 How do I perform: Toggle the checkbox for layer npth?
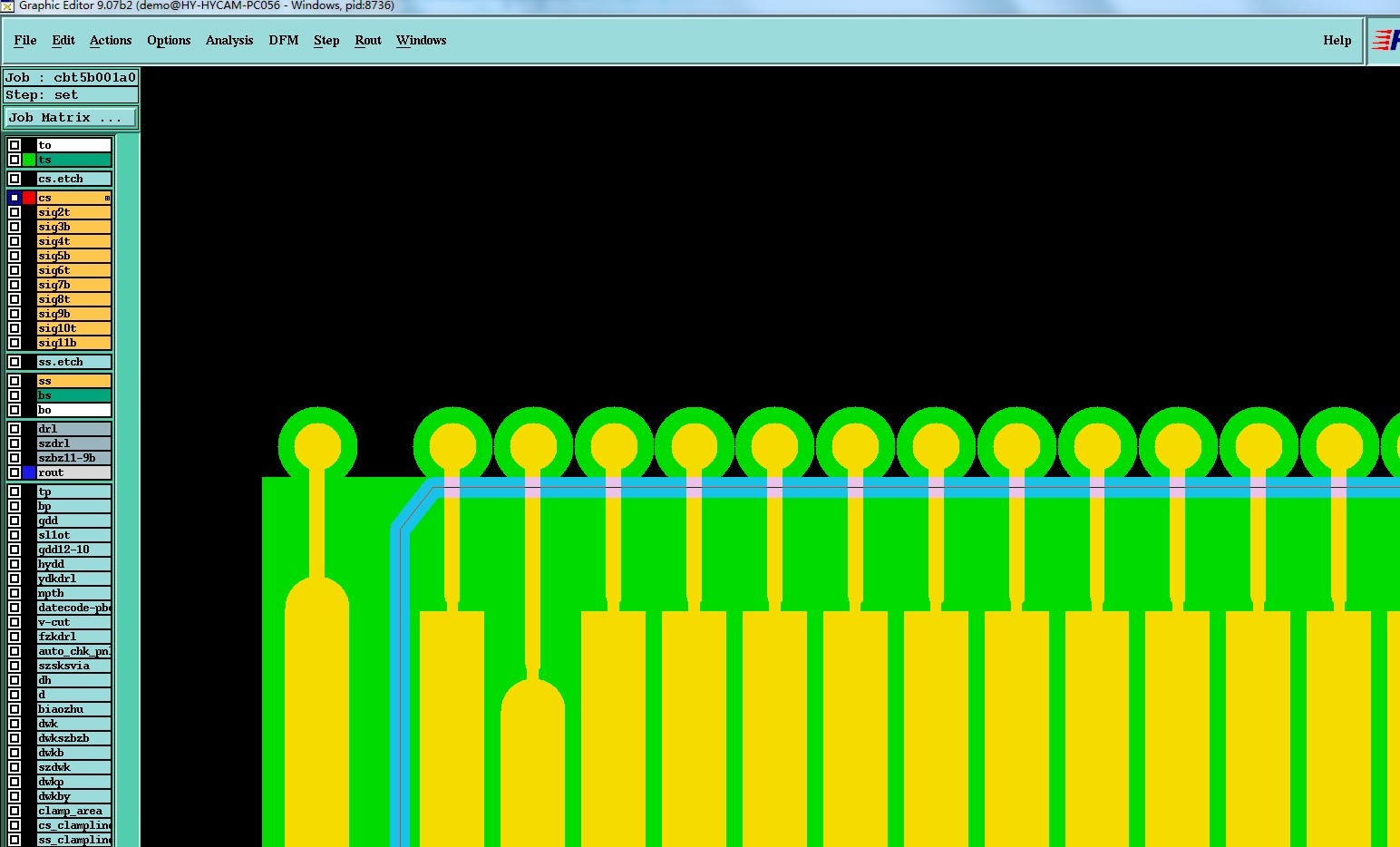(15, 593)
